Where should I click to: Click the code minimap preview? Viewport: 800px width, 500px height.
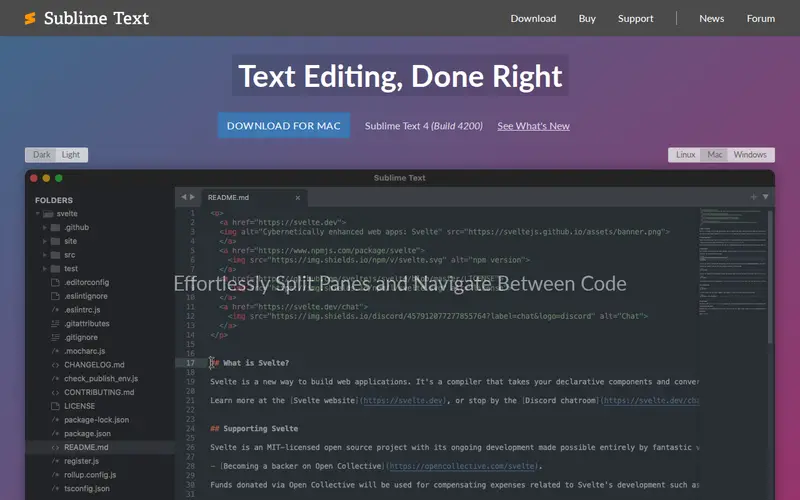(733, 262)
